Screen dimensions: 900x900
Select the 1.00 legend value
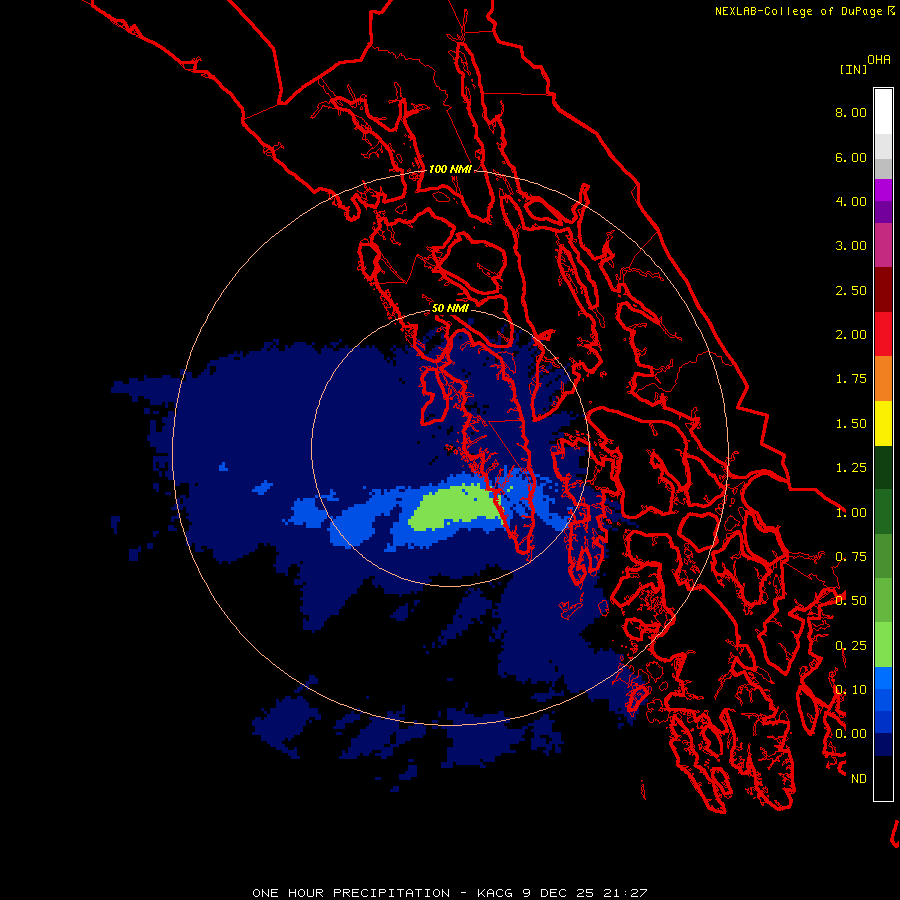851,513
